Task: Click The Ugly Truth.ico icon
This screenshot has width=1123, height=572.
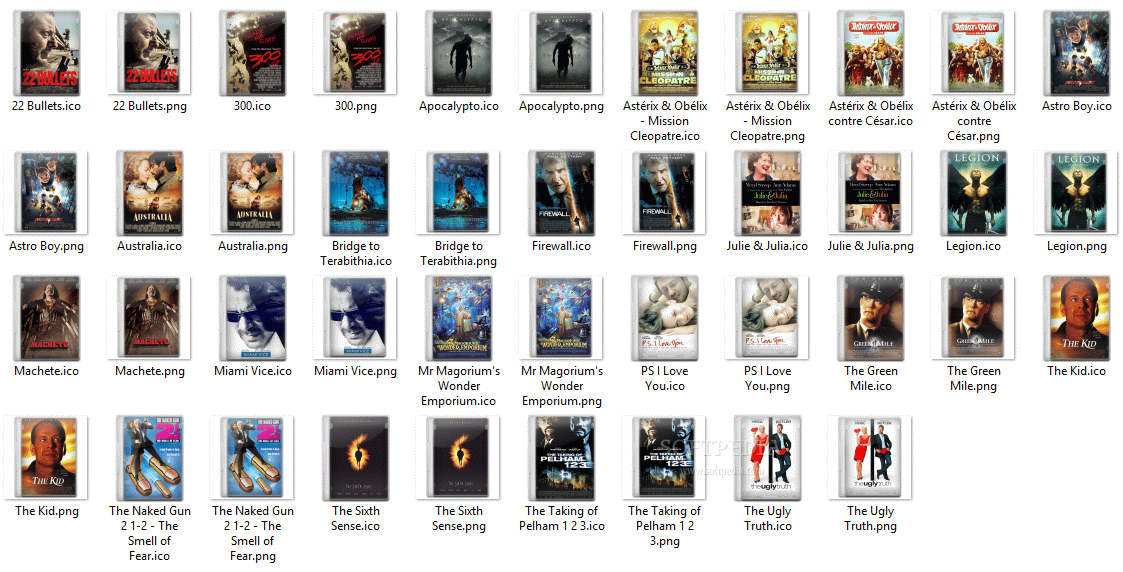Action: (768, 457)
